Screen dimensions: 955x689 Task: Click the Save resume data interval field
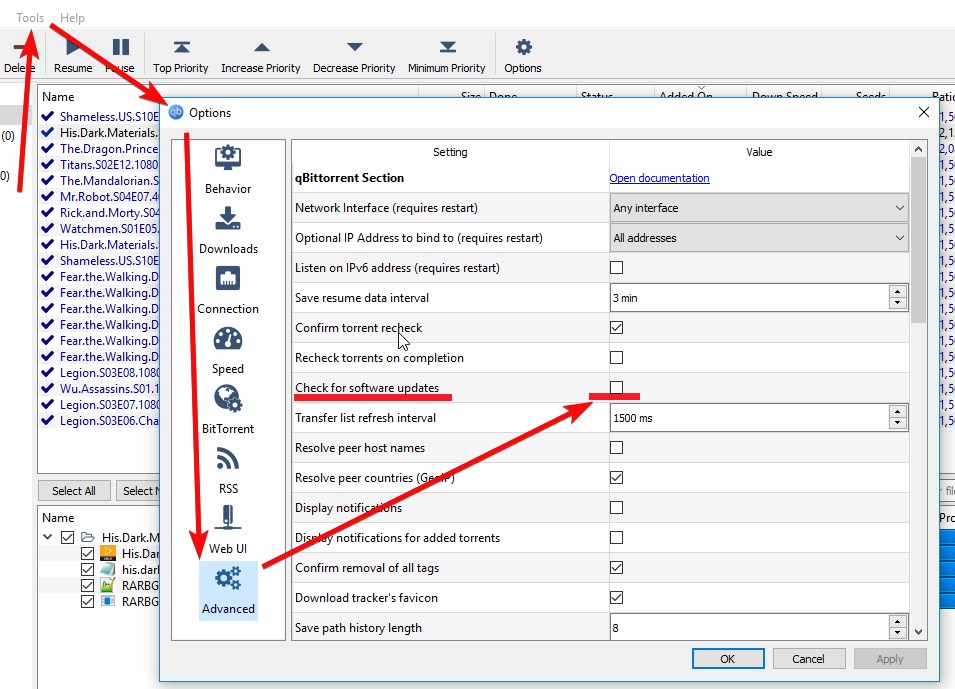pos(749,298)
